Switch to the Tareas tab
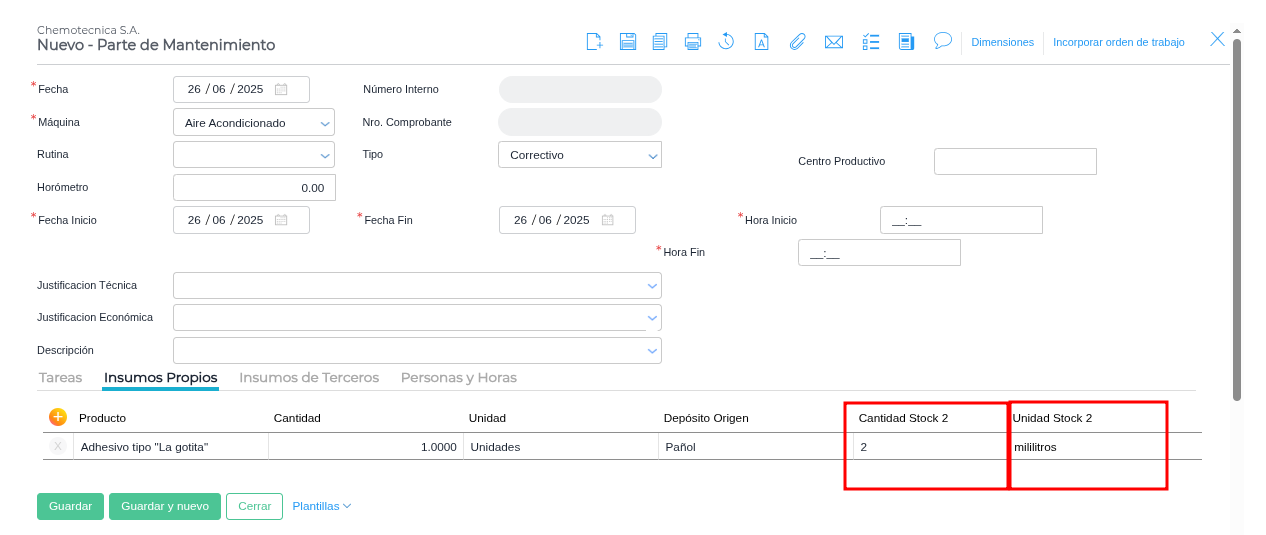1266x535 pixels. pos(60,378)
